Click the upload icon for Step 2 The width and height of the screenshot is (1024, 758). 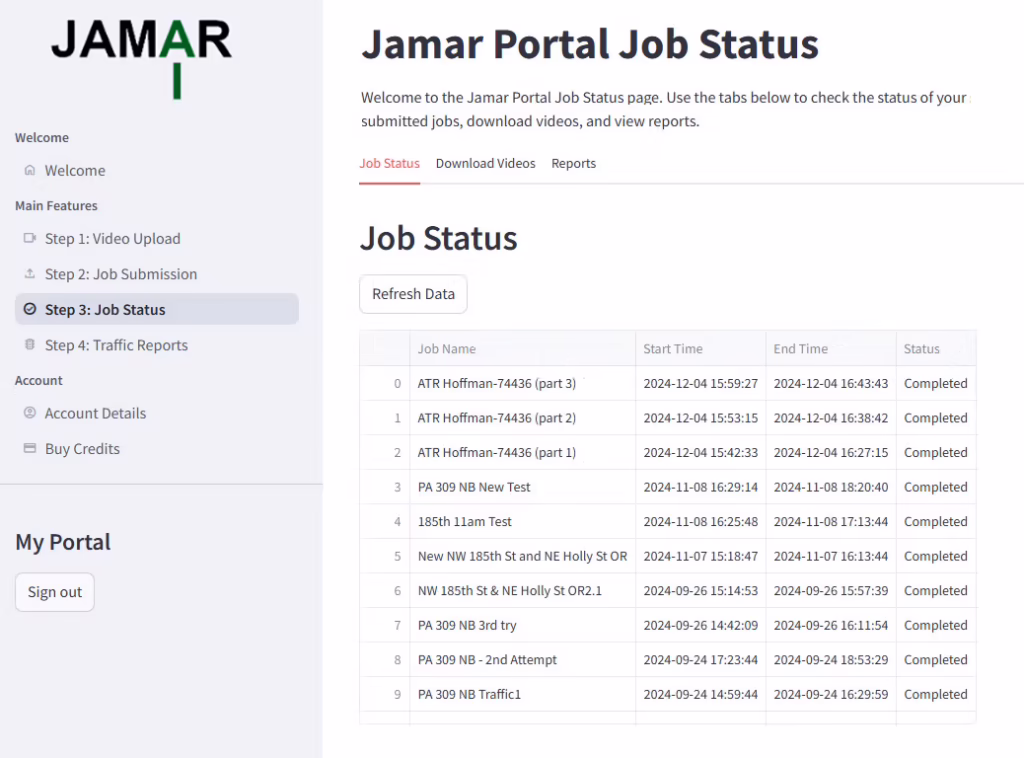point(29,274)
